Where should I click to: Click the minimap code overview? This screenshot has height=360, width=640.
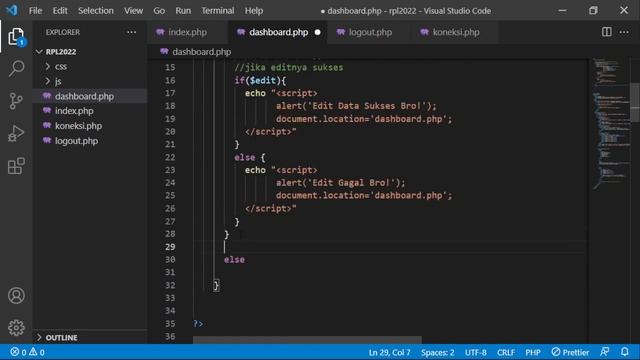pyautogui.click(x=610, y=124)
